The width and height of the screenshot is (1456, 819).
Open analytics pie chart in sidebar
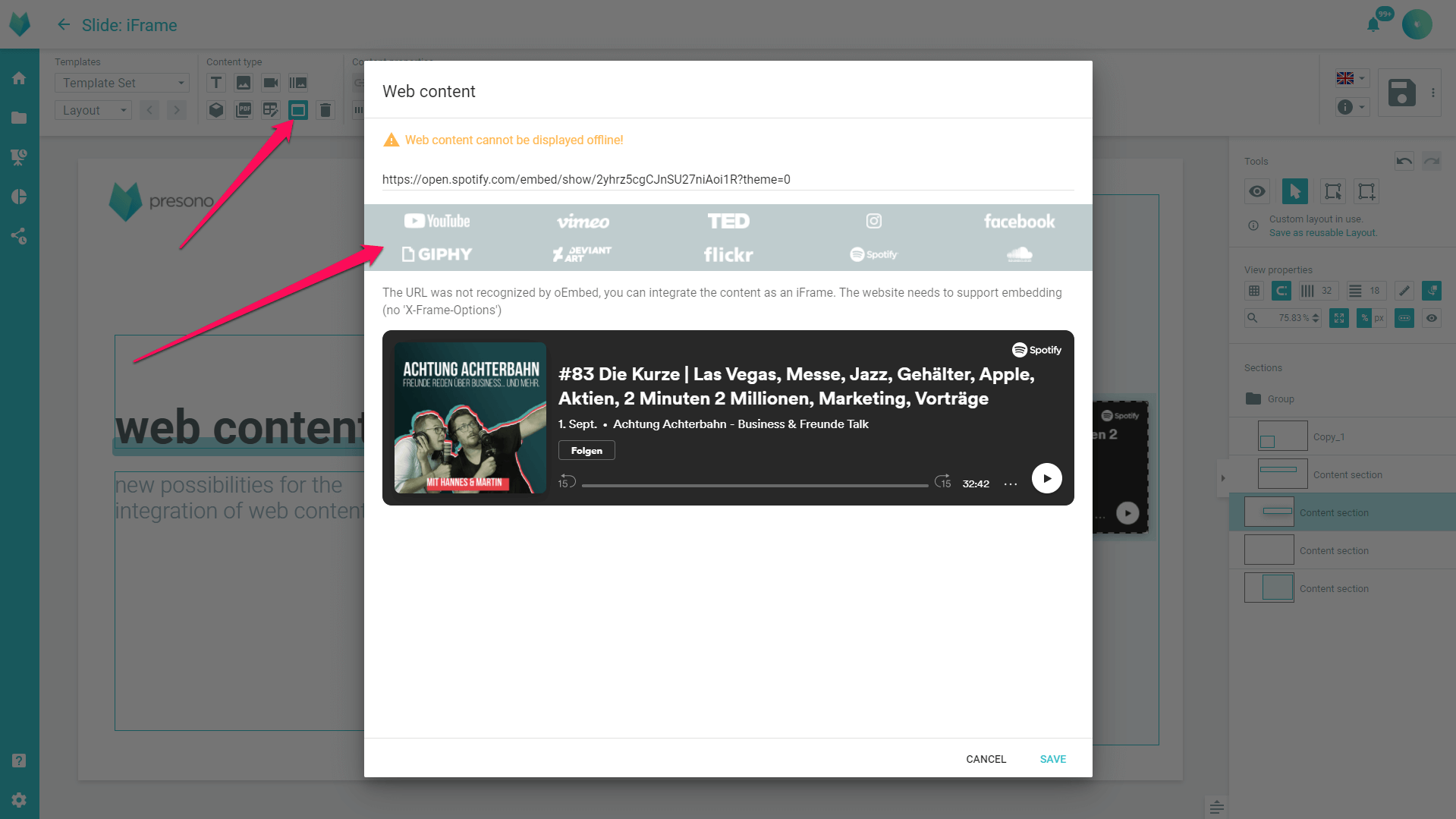pos(19,197)
